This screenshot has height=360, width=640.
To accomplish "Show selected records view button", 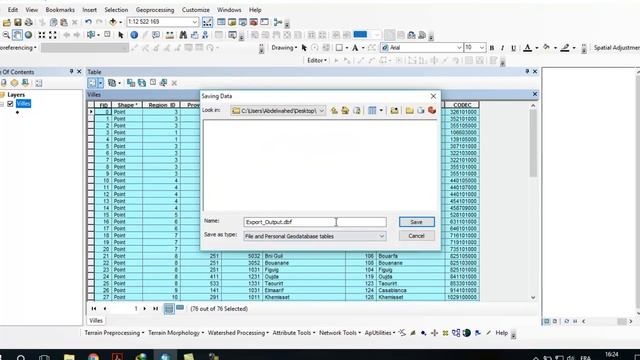I will (180, 309).
